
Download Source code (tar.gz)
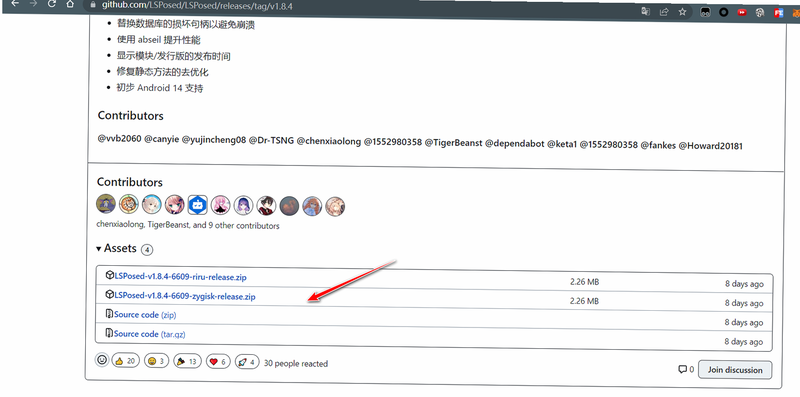click(149, 334)
